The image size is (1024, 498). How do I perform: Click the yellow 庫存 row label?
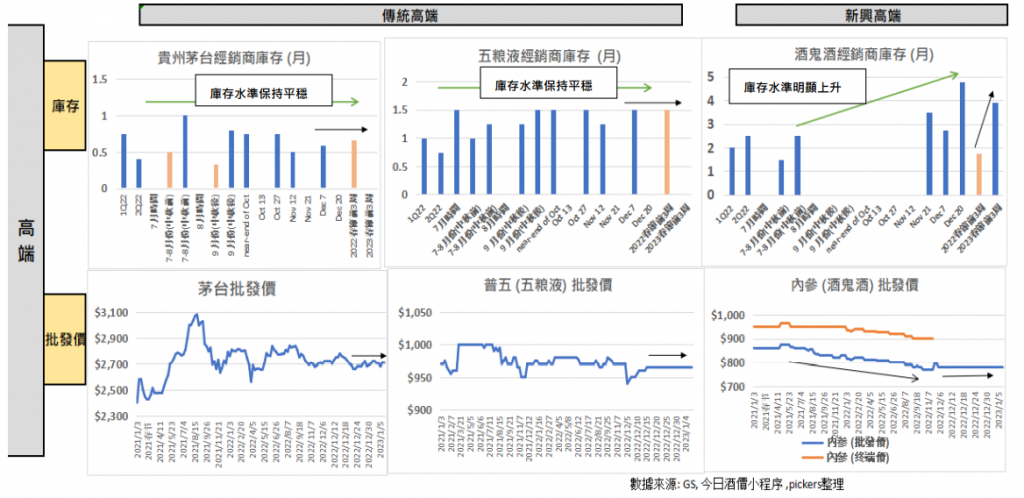[x=65, y=106]
